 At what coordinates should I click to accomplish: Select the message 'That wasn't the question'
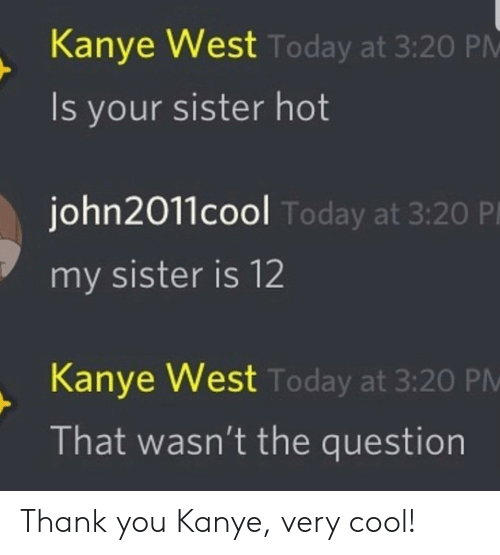click(x=258, y=441)
